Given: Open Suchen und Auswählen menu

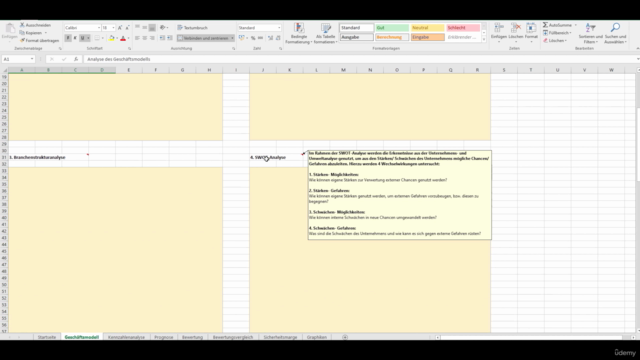Looking at the screenshot, I should [x=615, y=33].
